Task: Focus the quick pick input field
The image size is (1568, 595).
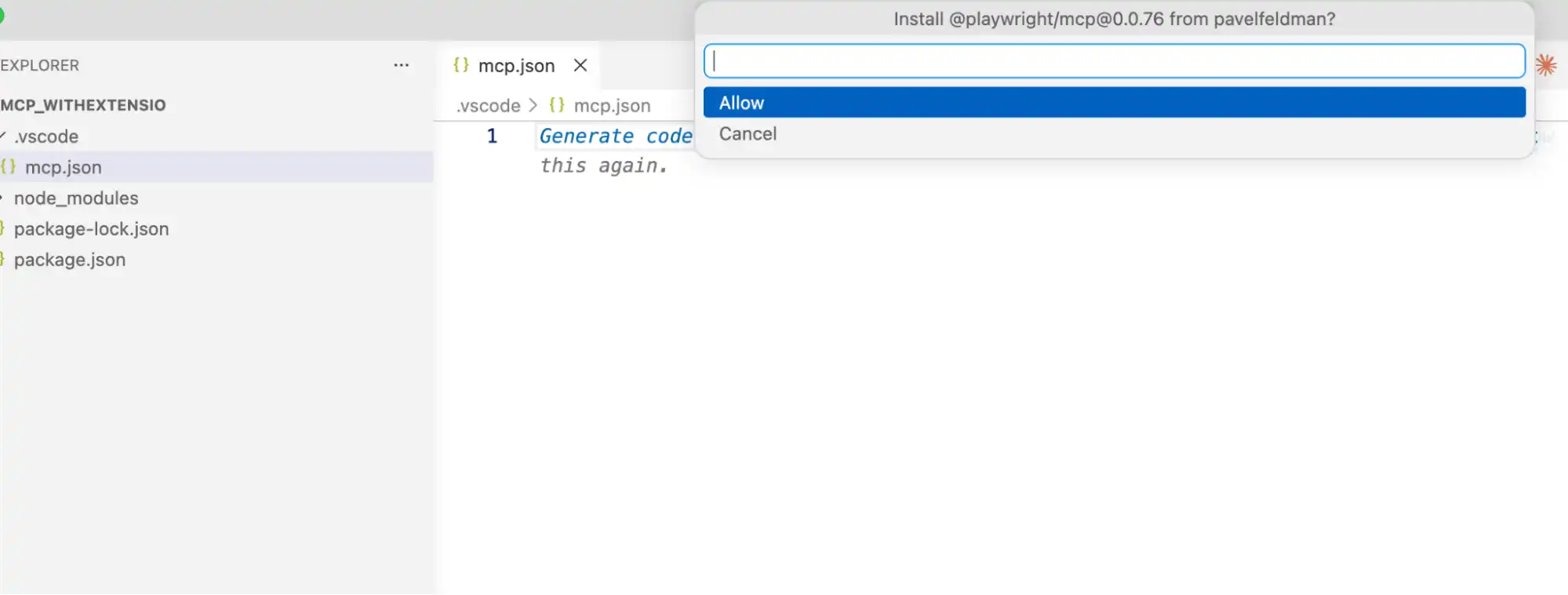Action: coord(1114,61)
